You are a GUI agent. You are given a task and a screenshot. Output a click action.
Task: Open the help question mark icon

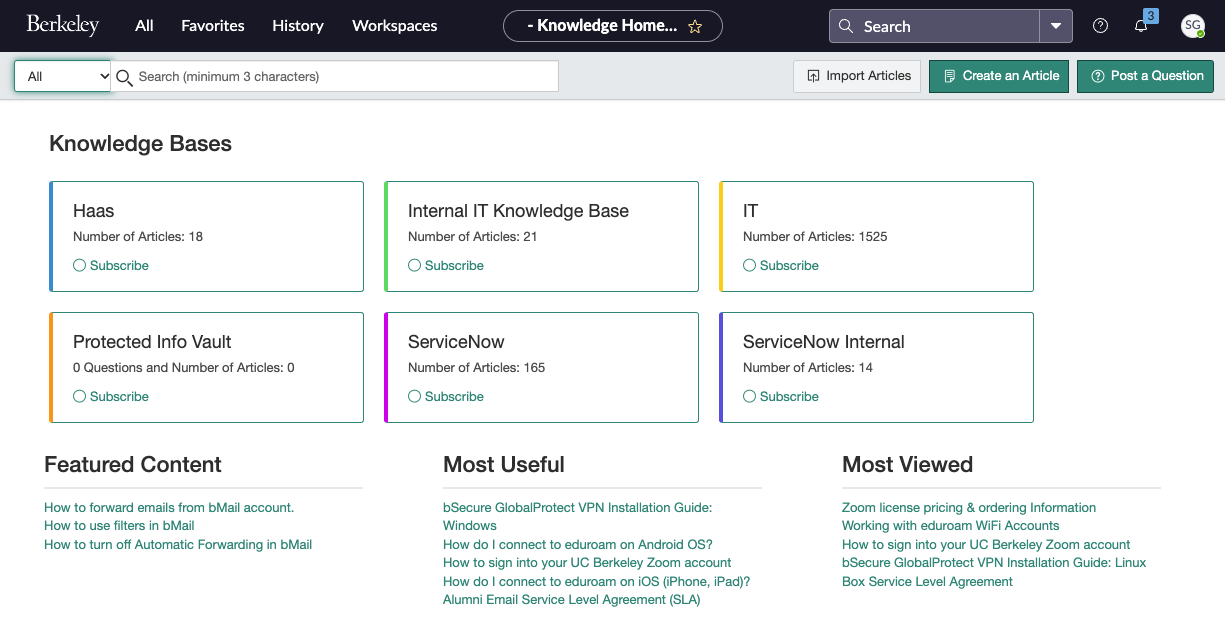[1100, 26]
